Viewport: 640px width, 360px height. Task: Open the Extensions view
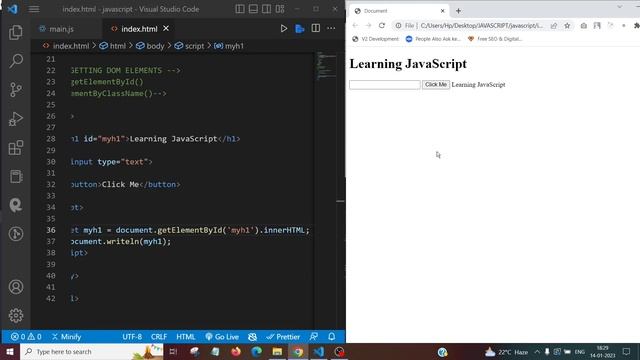coord(16,148)
